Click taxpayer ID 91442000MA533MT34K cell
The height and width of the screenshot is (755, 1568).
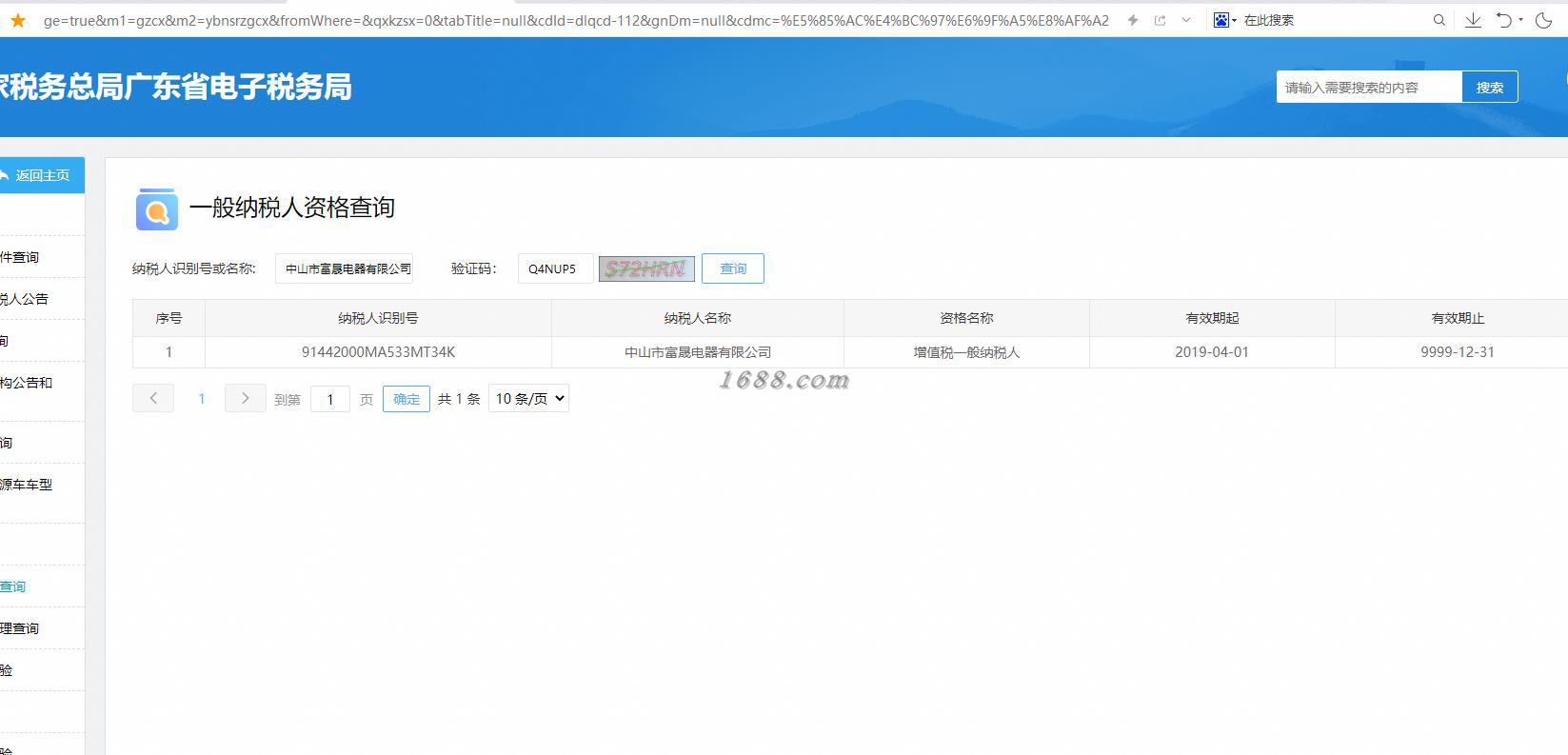378,352
